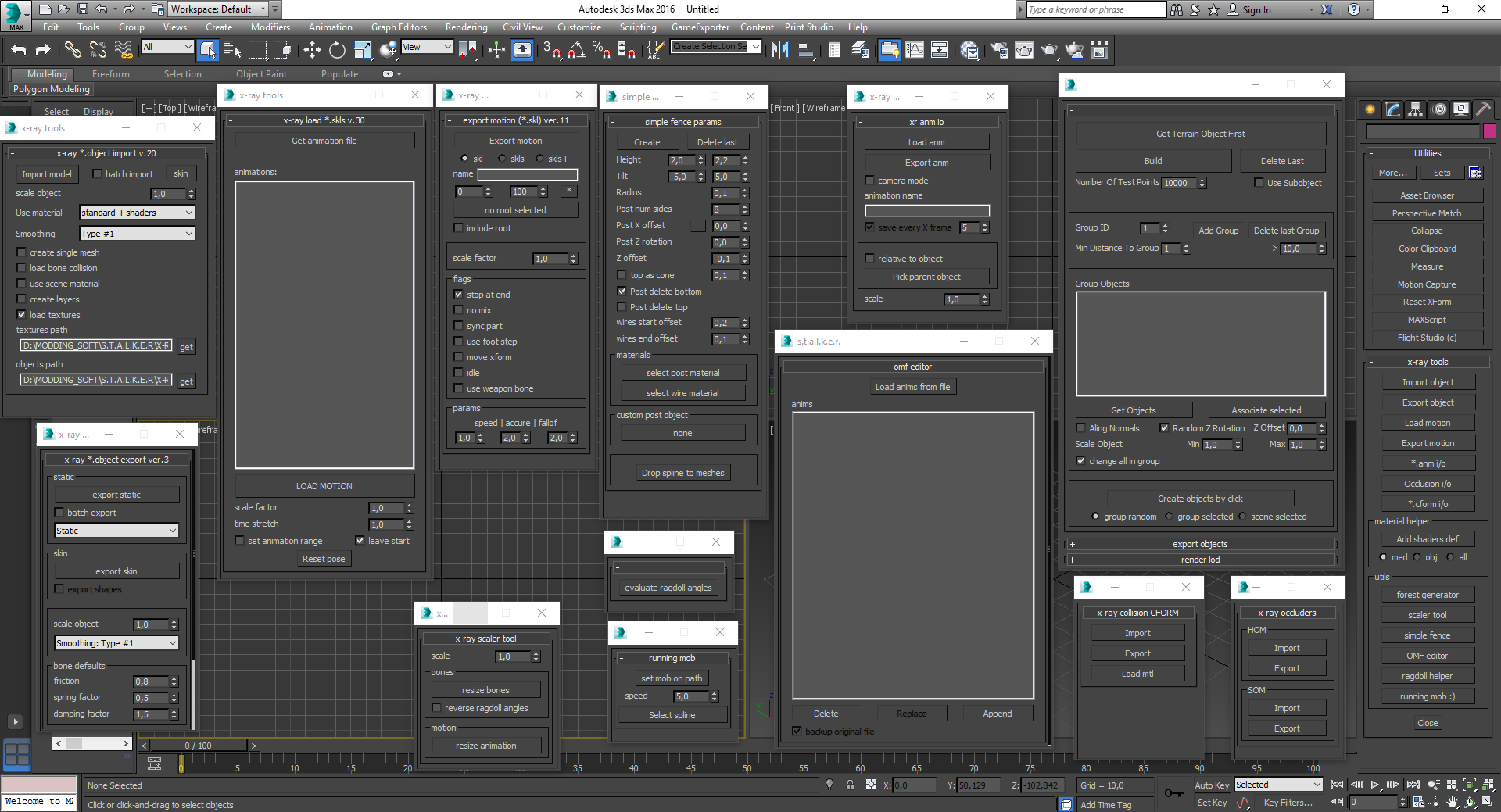
Task: Click the Mirror tool icon
Action: point(779,50)
